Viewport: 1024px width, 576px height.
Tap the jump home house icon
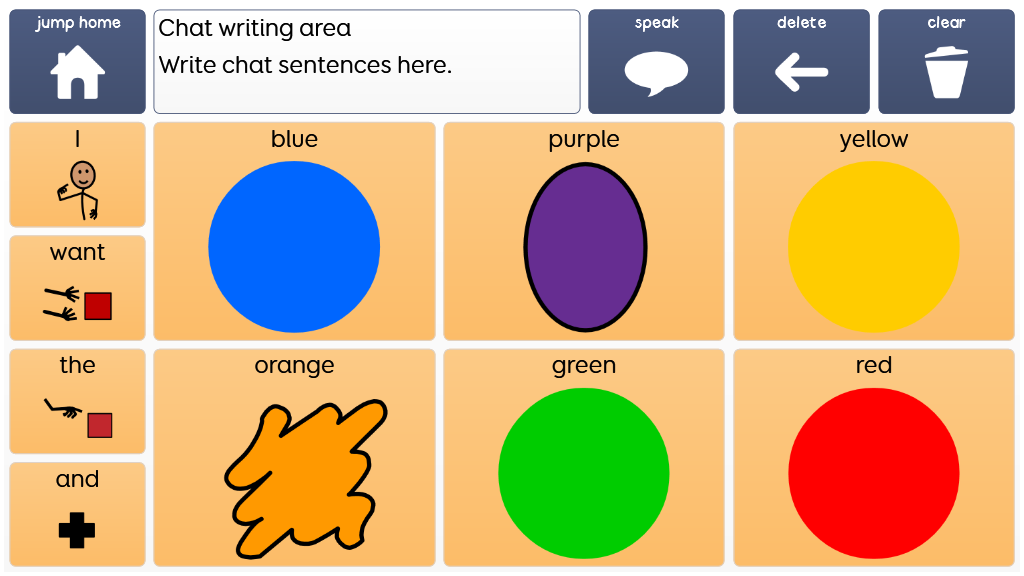tap(77, 61)
